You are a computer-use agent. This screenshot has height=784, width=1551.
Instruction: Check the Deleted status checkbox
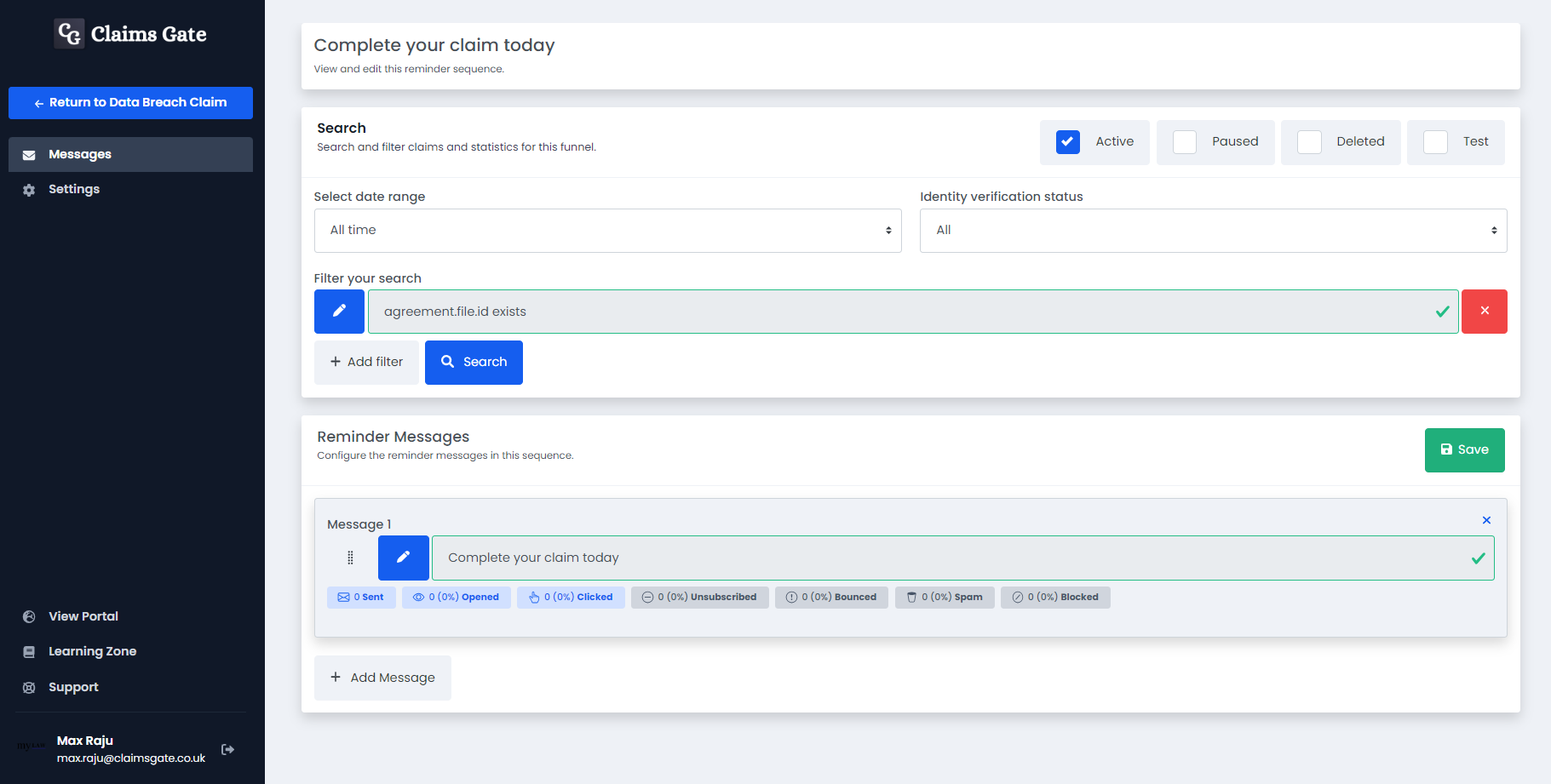pos(1309,142)
